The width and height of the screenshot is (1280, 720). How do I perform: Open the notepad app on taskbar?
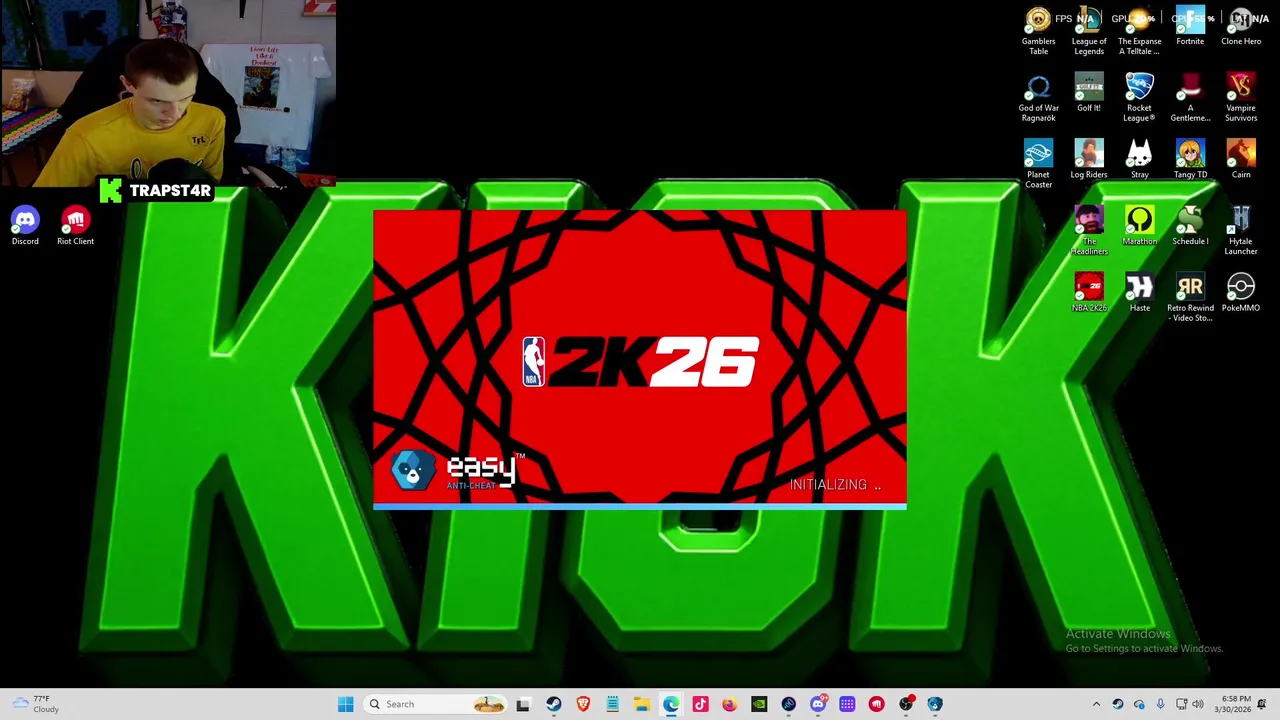point(612,704)
